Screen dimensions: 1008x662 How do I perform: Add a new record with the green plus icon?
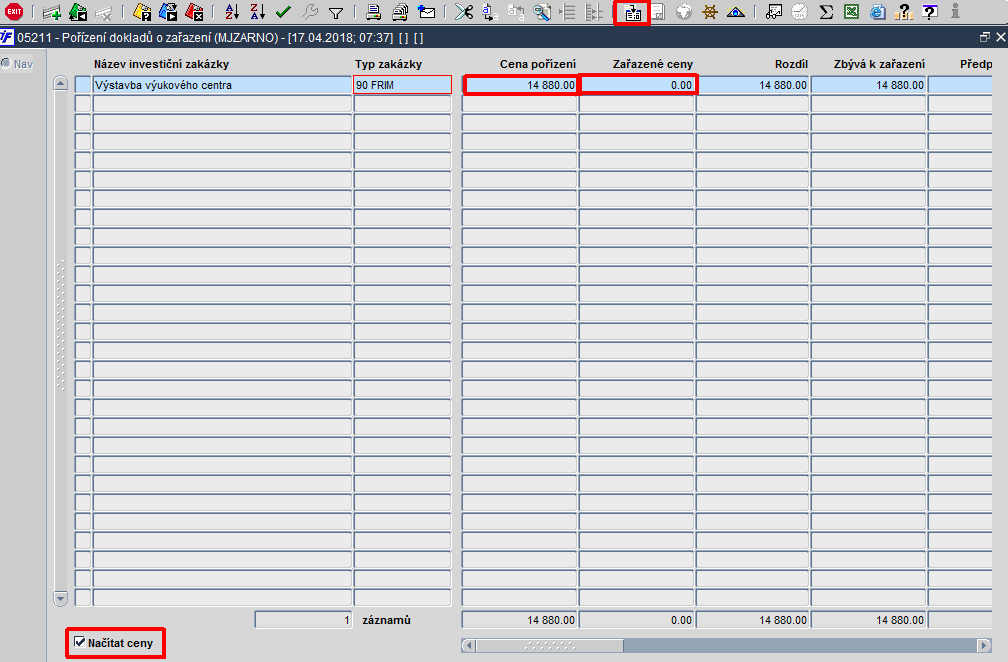[51, 12]
